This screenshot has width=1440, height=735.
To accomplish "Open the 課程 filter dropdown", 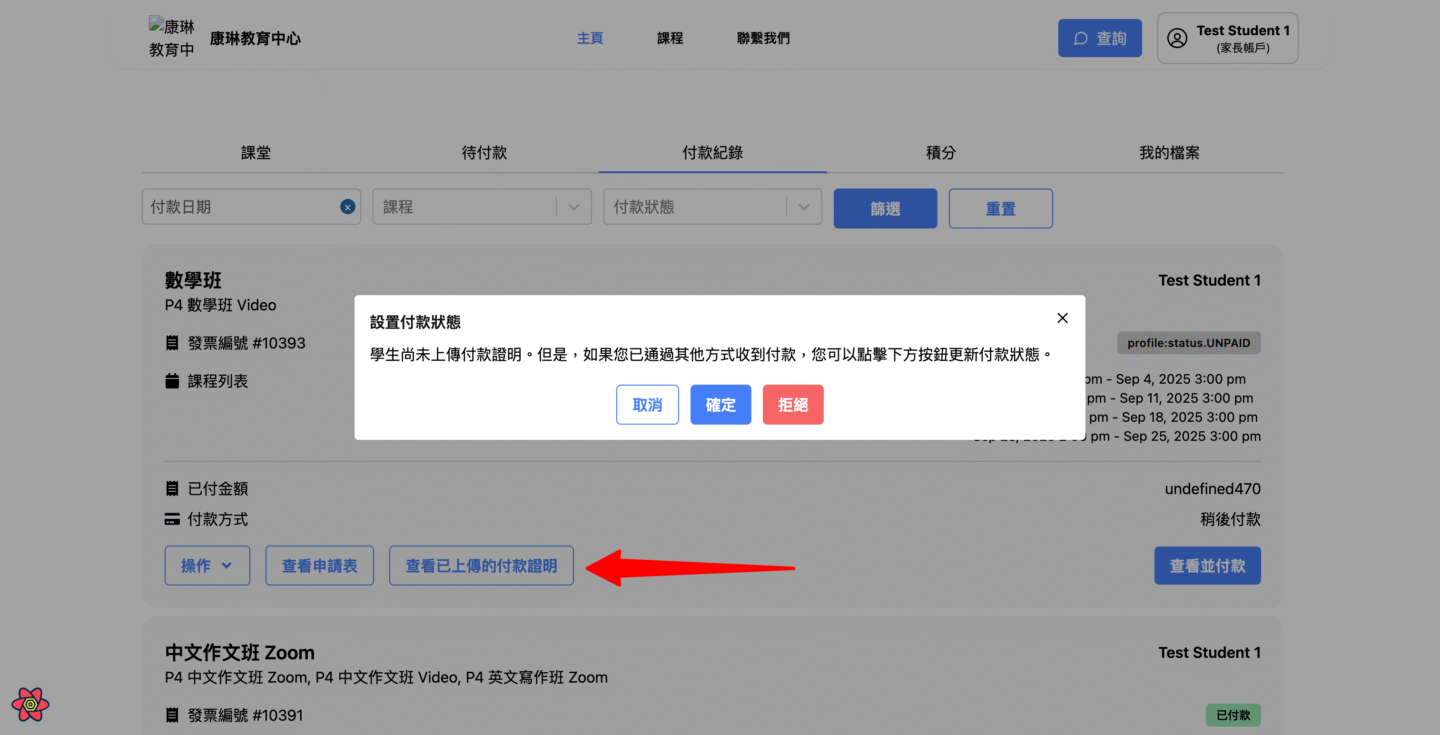I will [573, 207].
